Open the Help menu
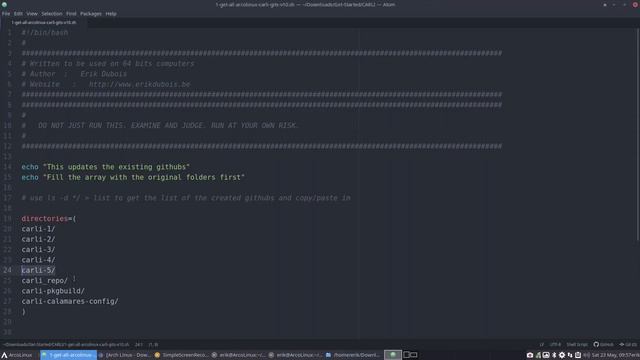This screenshot has height=360, width=640. click(x=111, y=13)
